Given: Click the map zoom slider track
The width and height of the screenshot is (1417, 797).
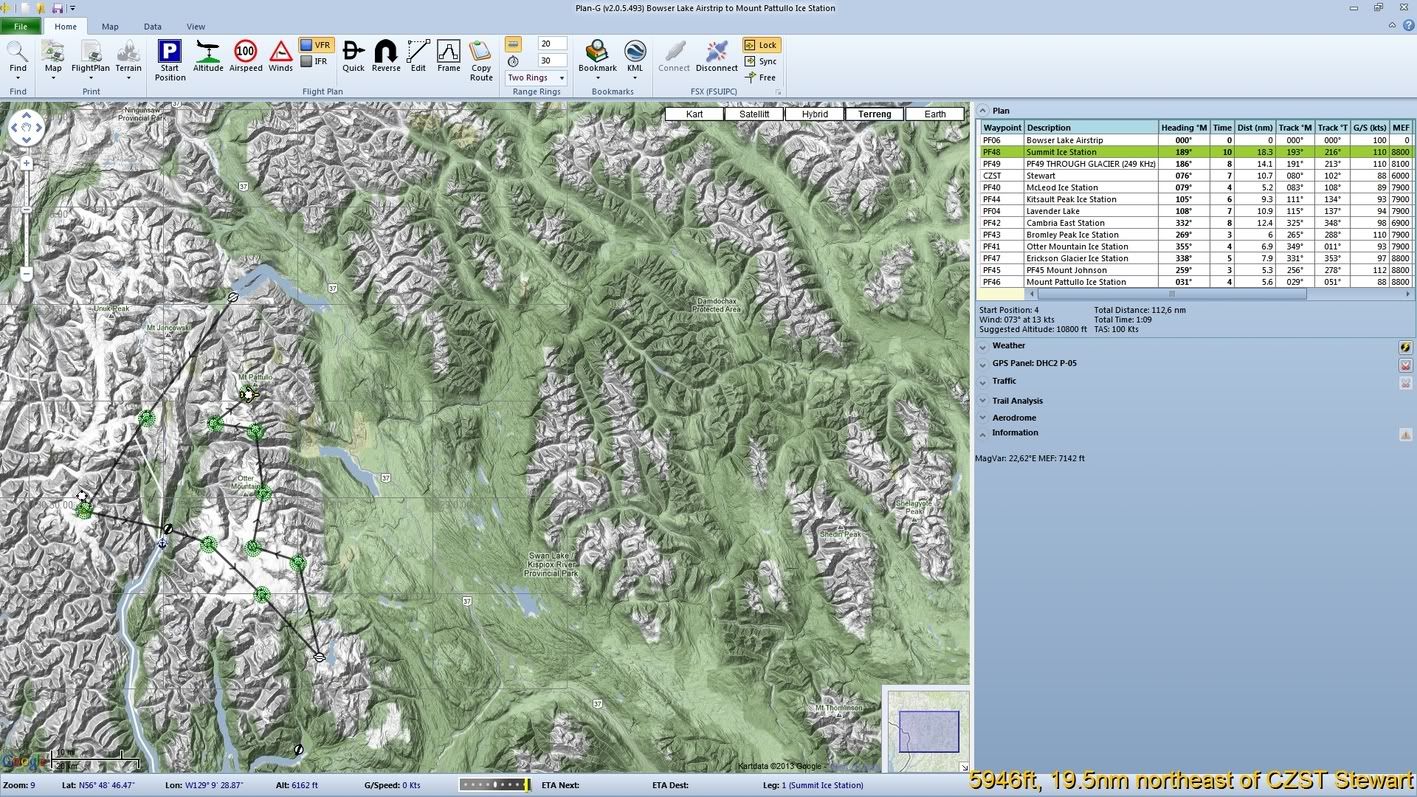Looking at the screenshot, I should (x=26, y=218).
